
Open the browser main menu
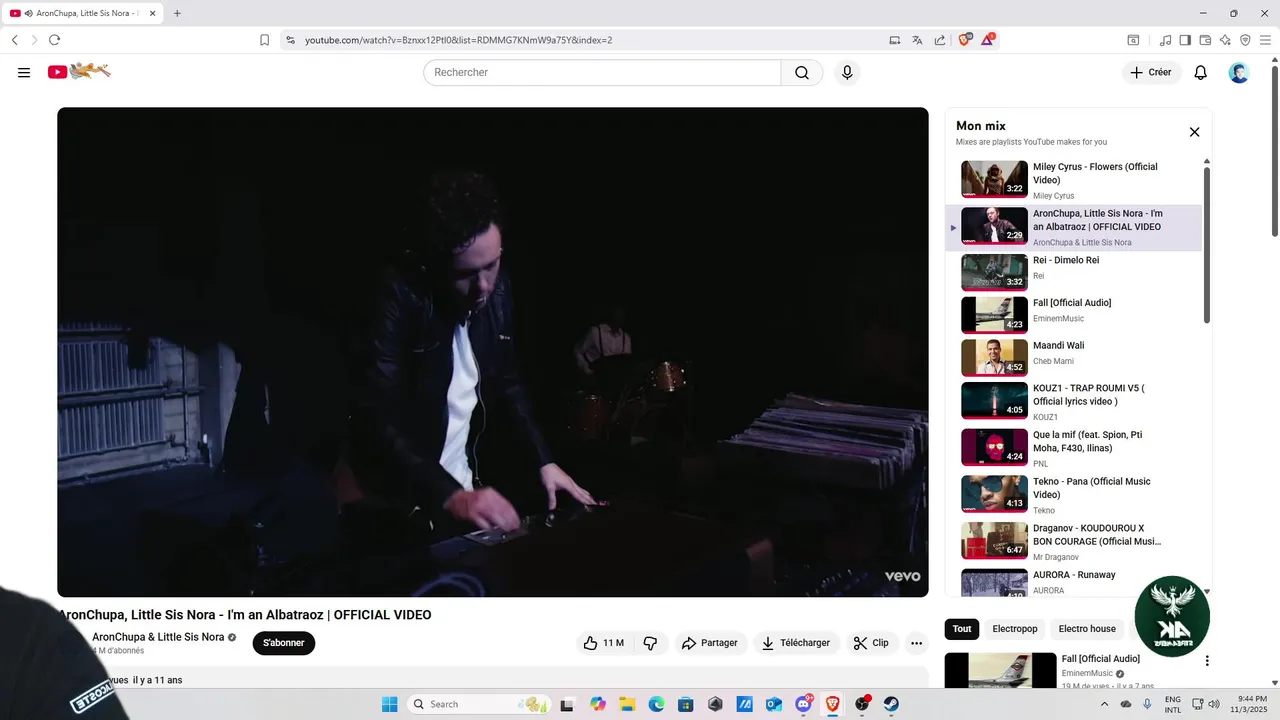(x=1265, y=40)
